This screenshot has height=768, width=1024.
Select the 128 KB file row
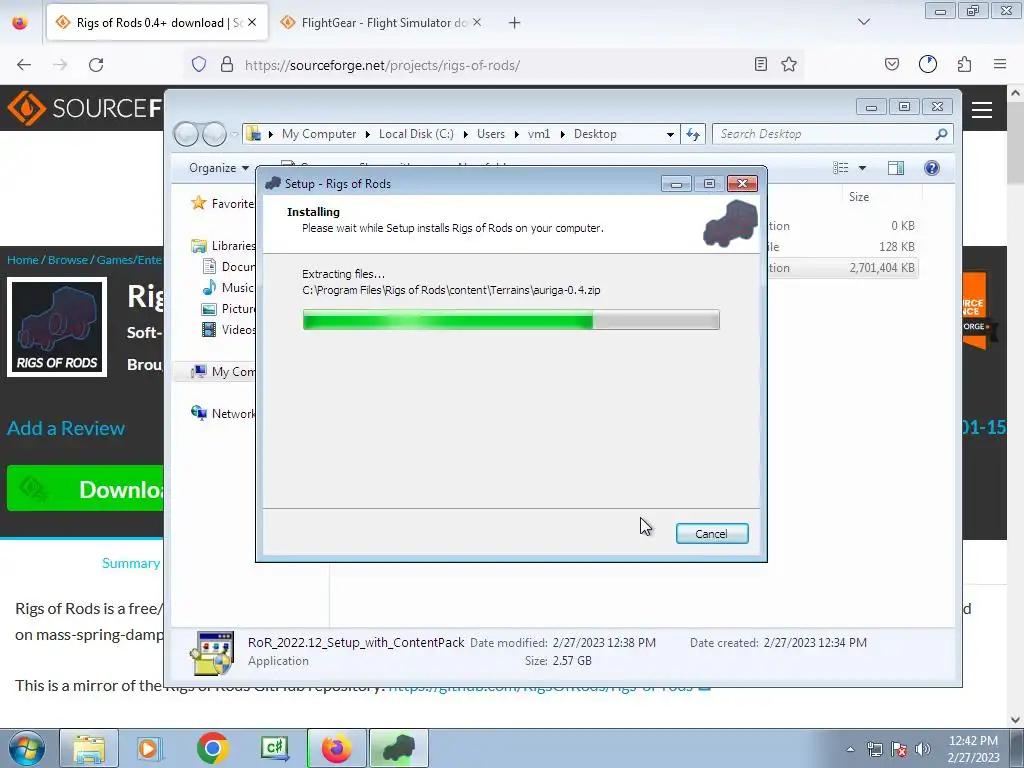click(842, 247)
